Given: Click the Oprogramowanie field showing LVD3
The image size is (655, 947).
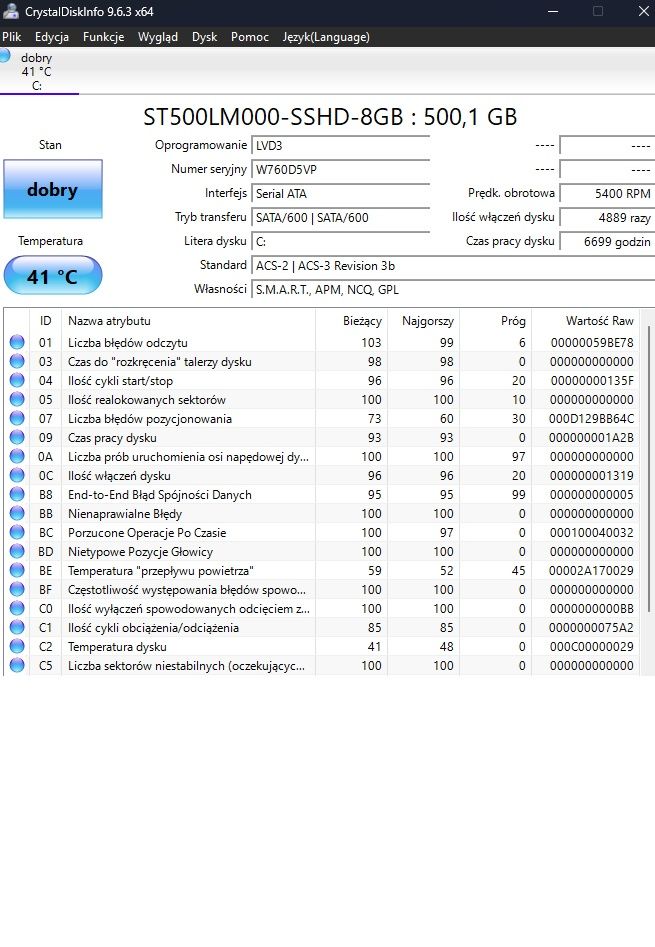Looking at the screenshot, I should click(x=340, y=146).
